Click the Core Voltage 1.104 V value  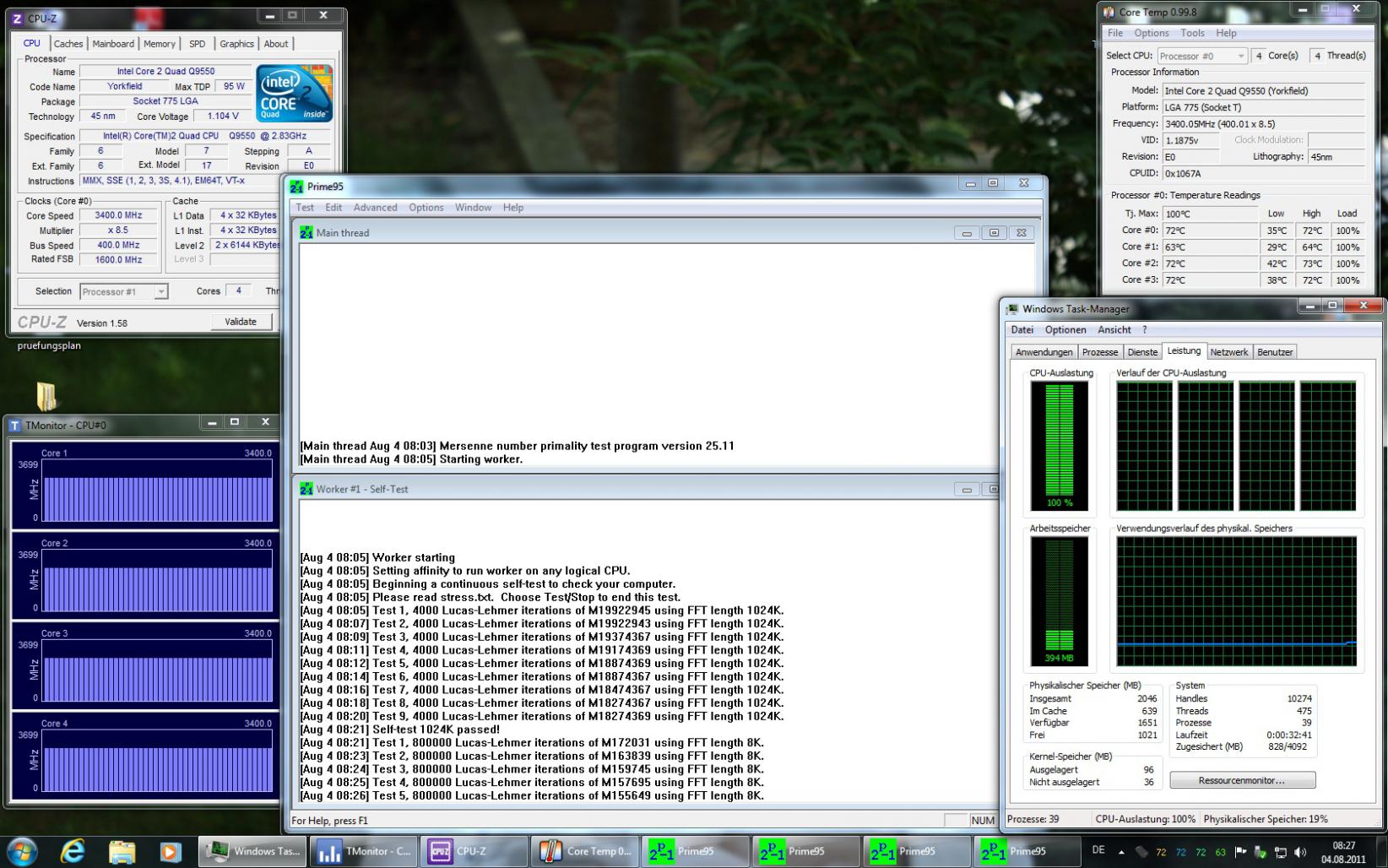tap(222, 117)
